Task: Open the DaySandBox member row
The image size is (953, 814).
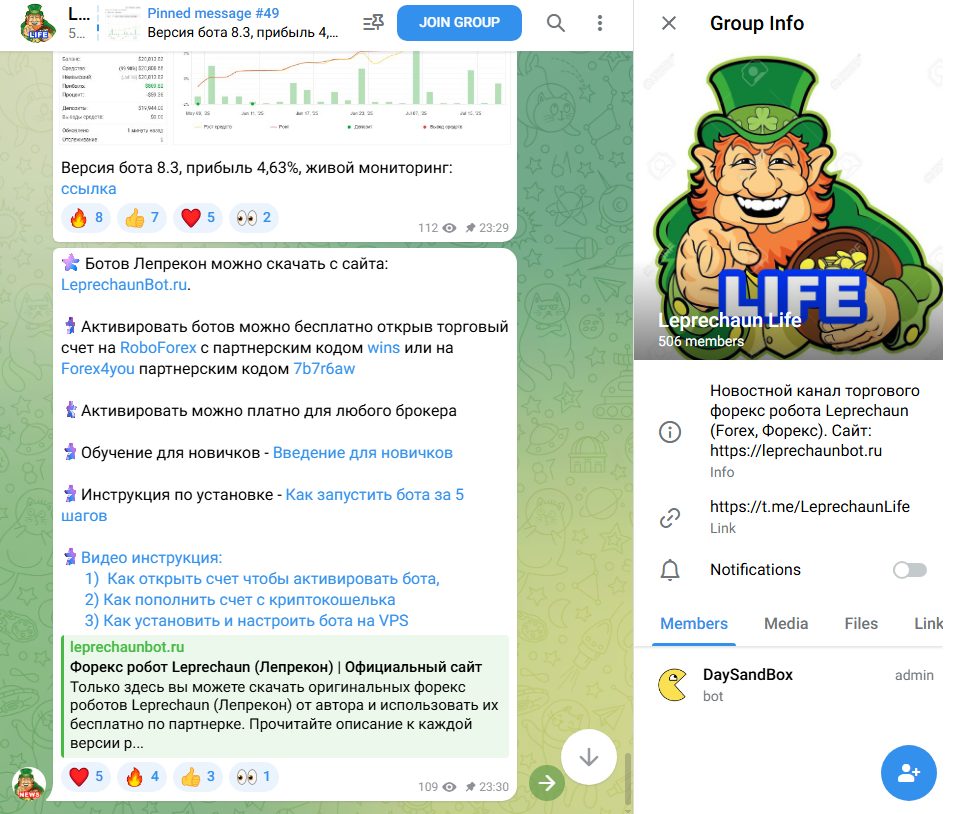Action: pos(788,685)
